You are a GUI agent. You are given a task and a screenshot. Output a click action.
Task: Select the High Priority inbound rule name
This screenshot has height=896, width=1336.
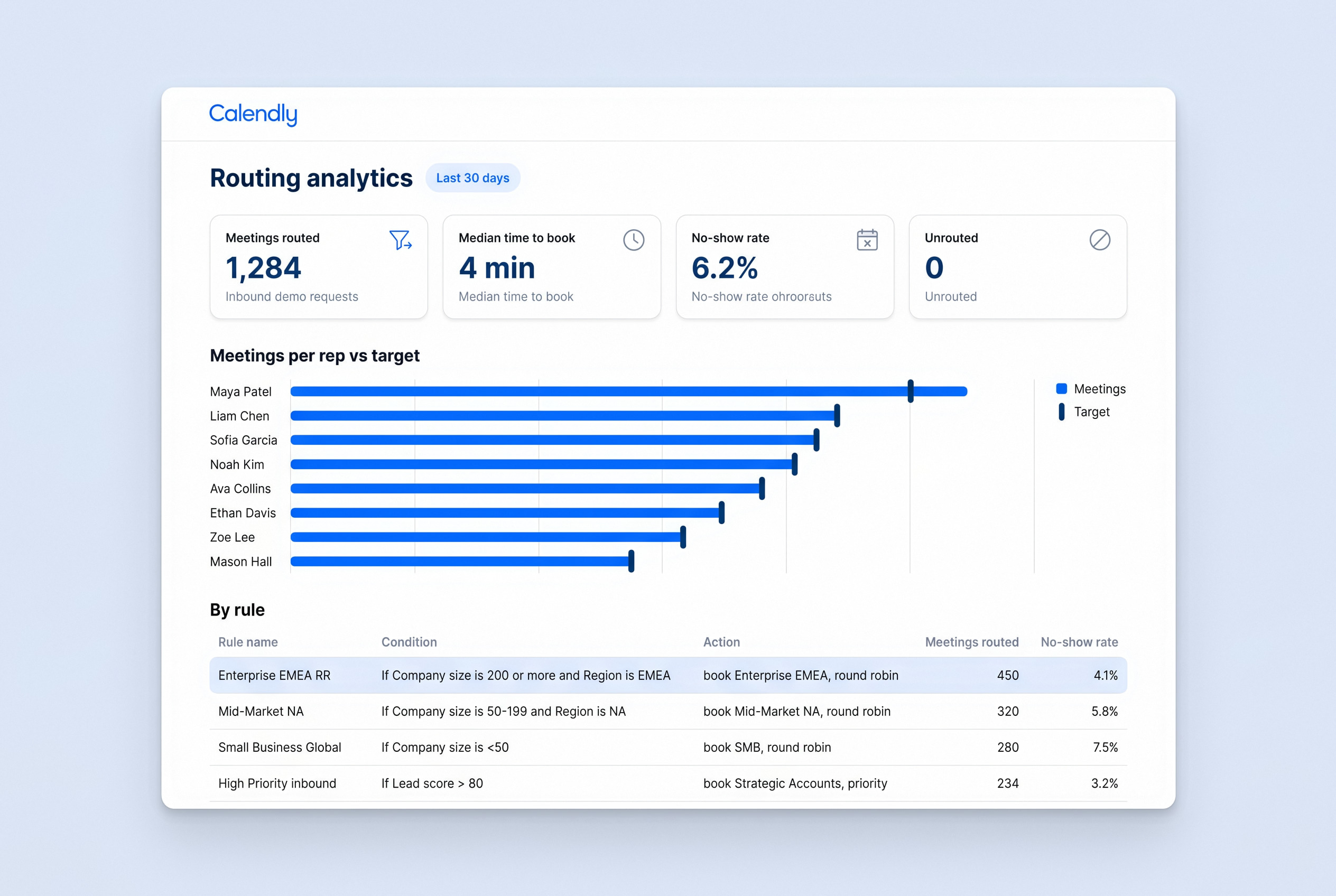point(277,783)
